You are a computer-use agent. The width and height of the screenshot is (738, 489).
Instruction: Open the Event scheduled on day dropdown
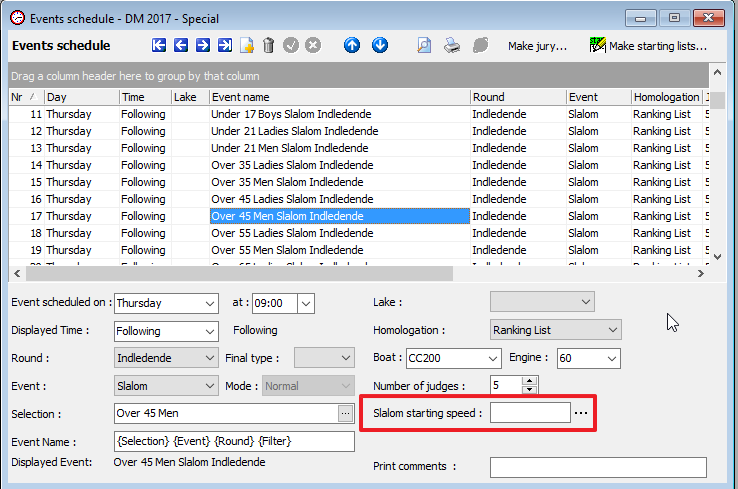[x=209, y=303]
